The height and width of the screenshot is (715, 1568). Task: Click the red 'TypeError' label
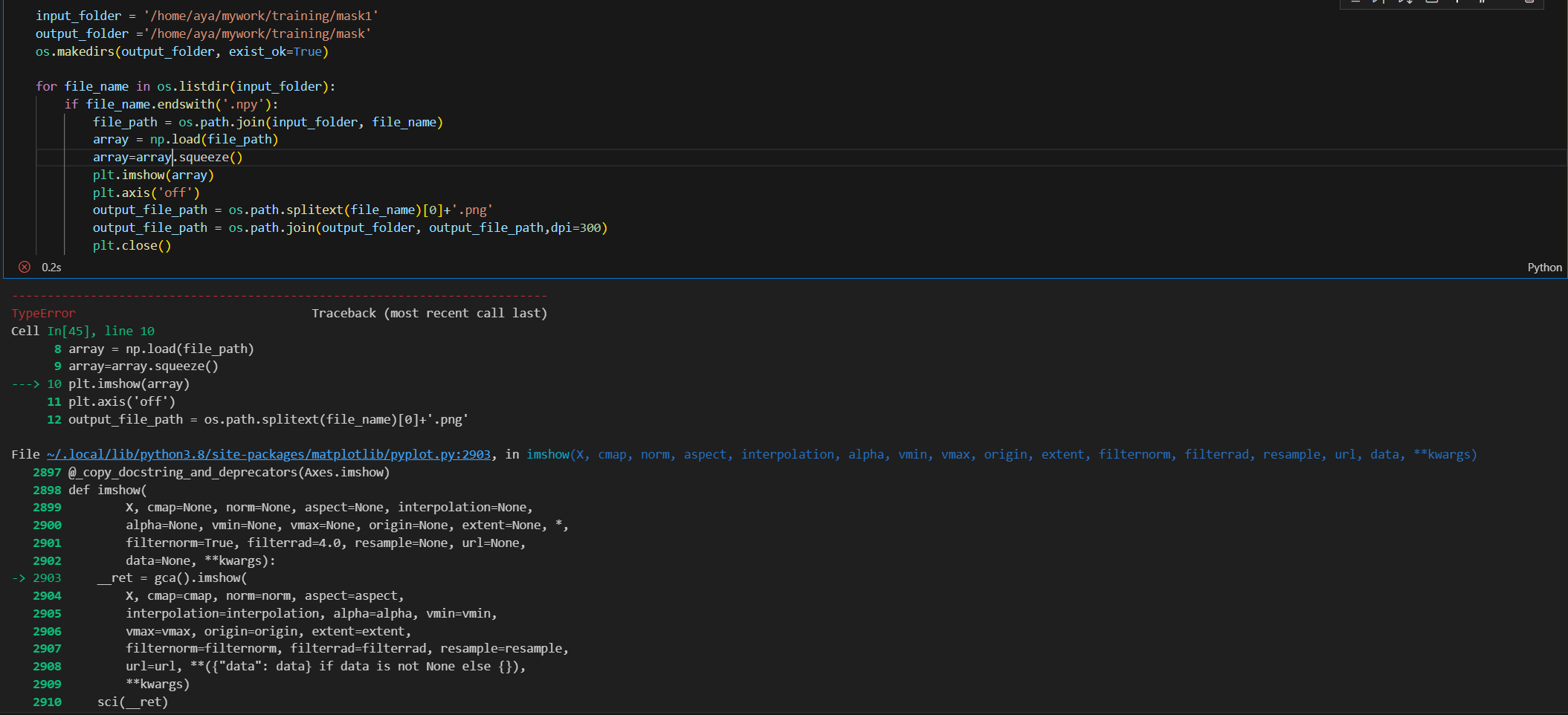click(43, 313)
